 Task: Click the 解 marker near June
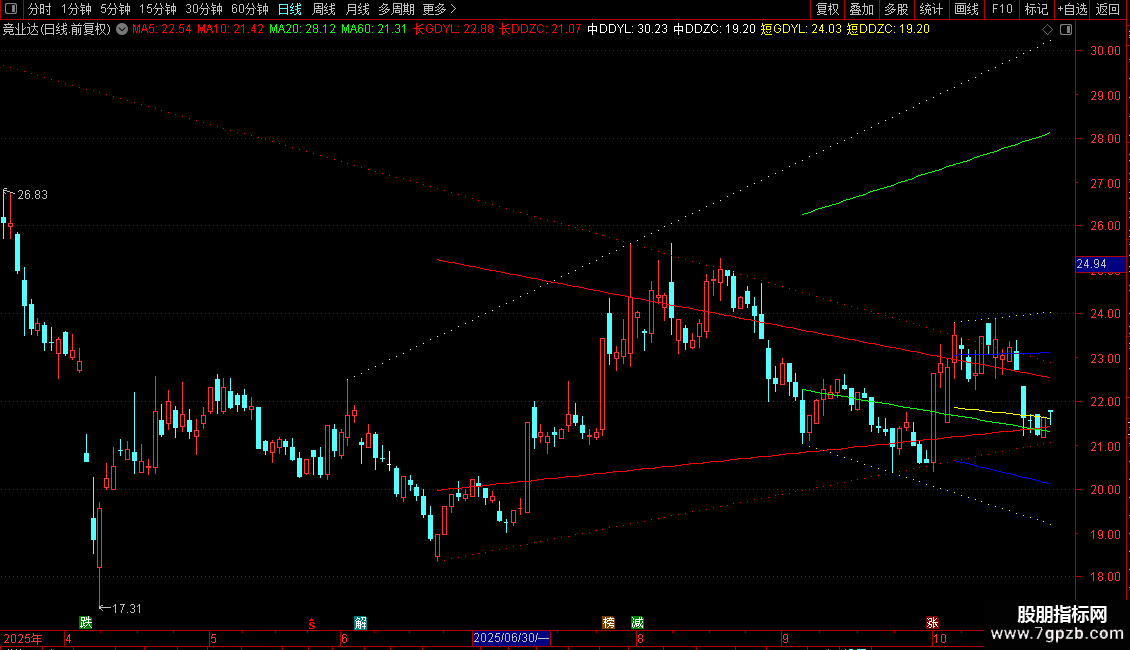click(360, 623)
